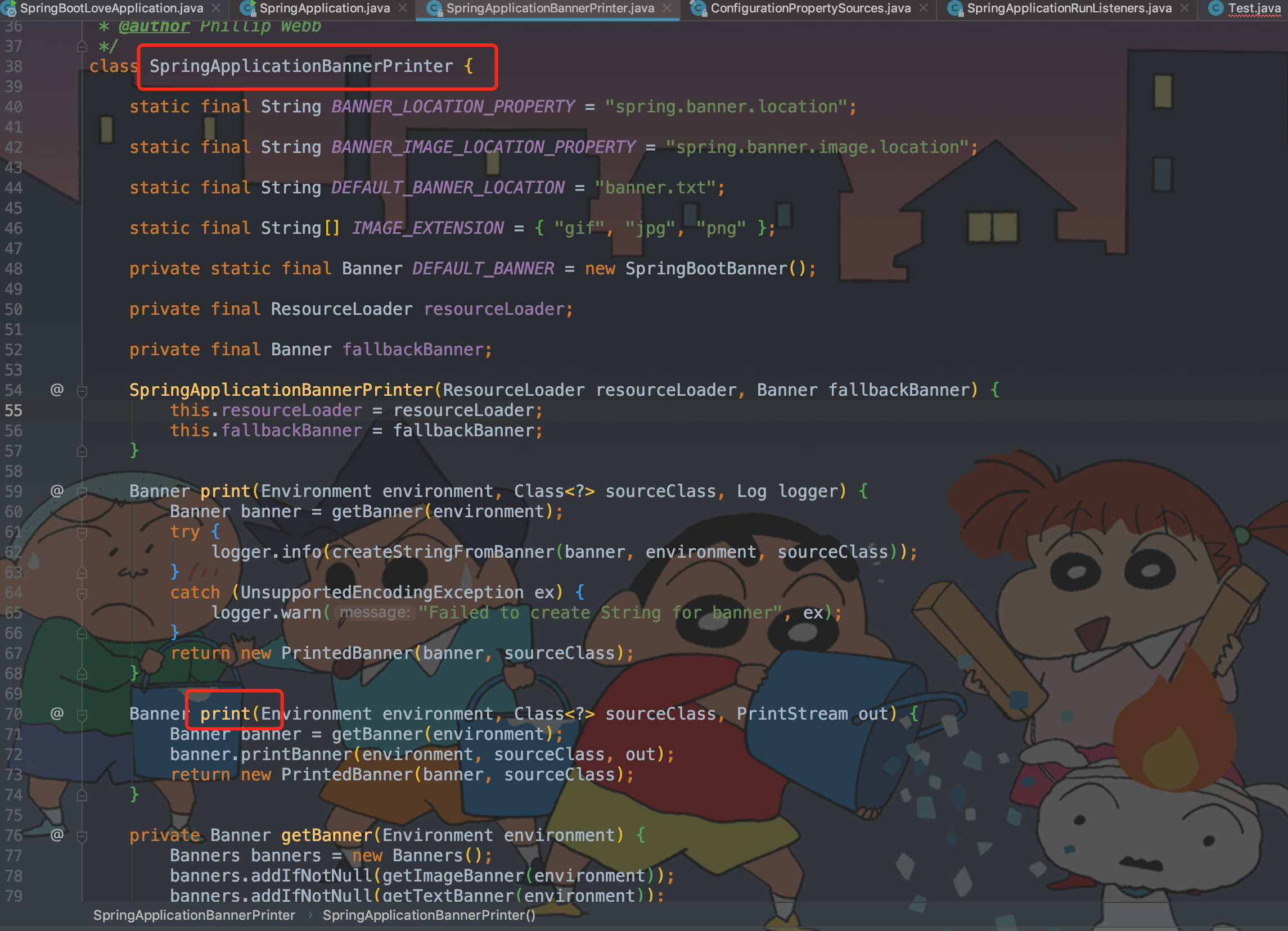Image resolution: width=1288 pixels, height=931 pixels.
Task: Click the @ gutter icon at line 70
Action: [57, 713]
